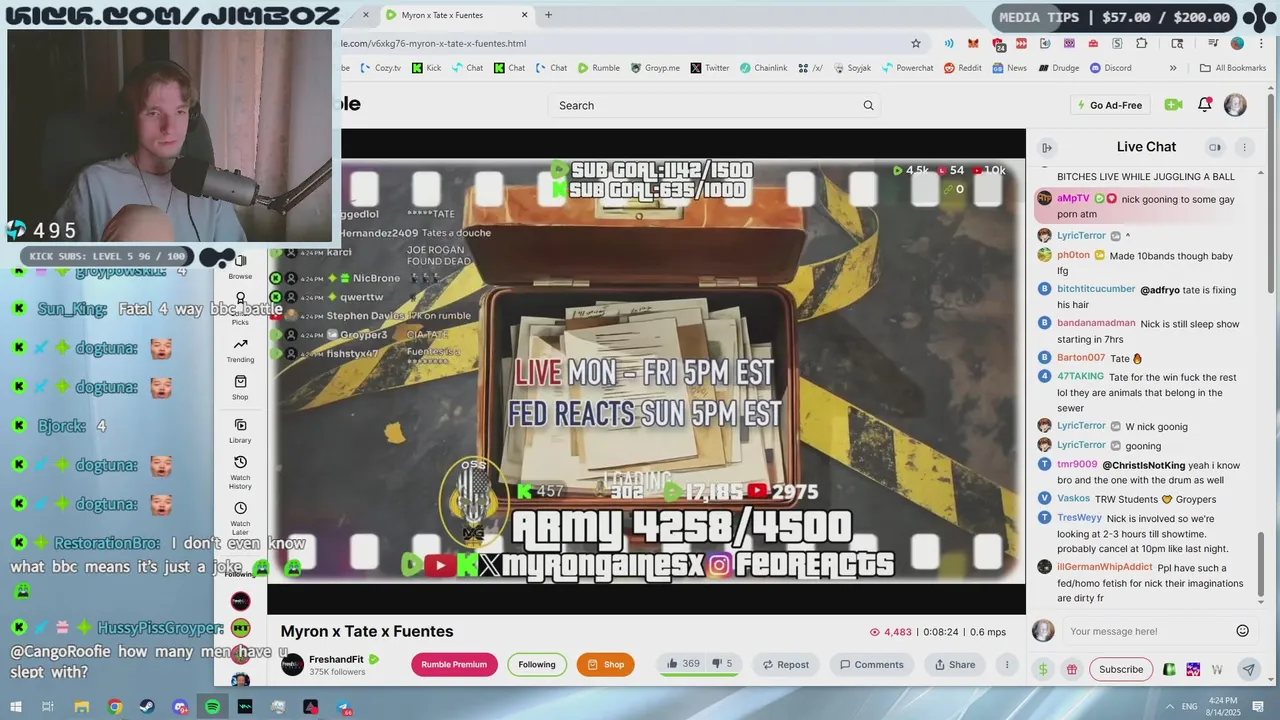Bookmark this page with the star icon
Image resolution: width=1280 pixels, height=720 pixels.
pos(915,43)
